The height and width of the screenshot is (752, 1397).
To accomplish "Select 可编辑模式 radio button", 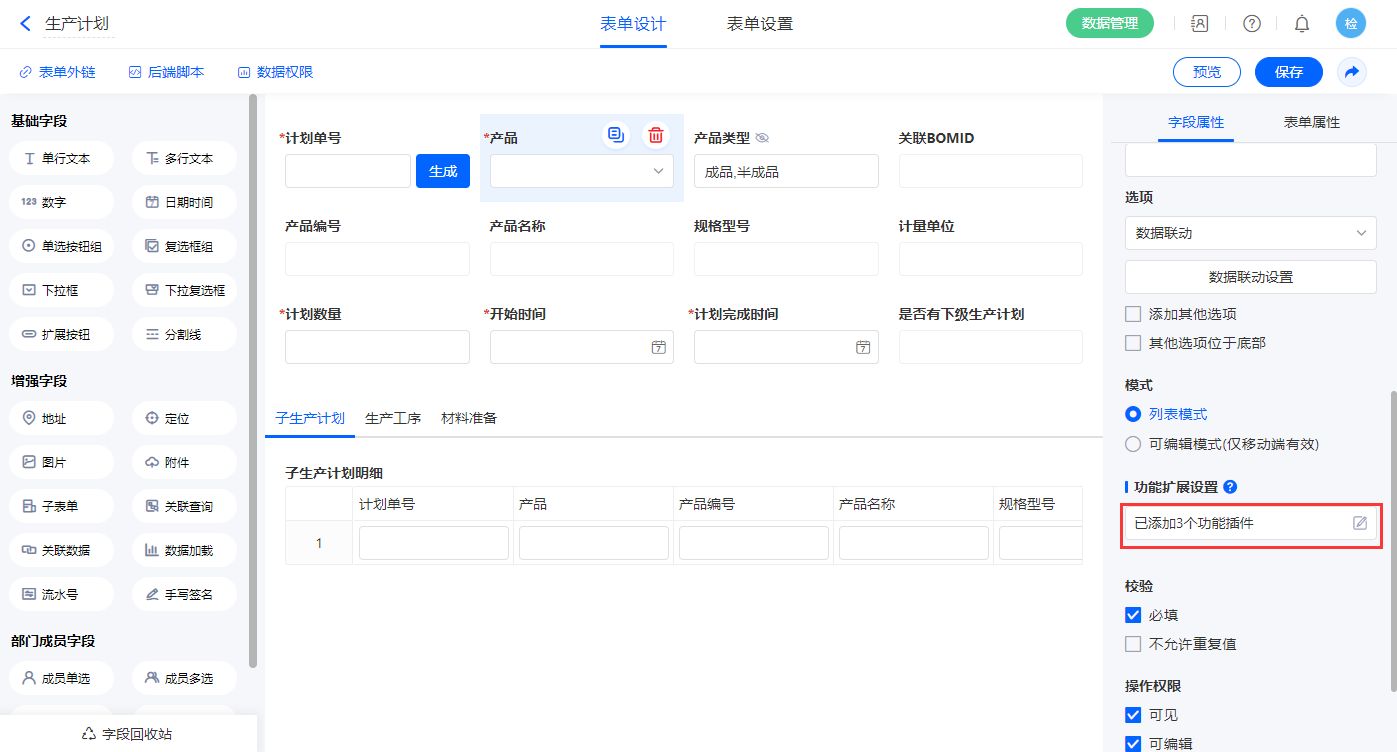I will tap(1133, 443).
